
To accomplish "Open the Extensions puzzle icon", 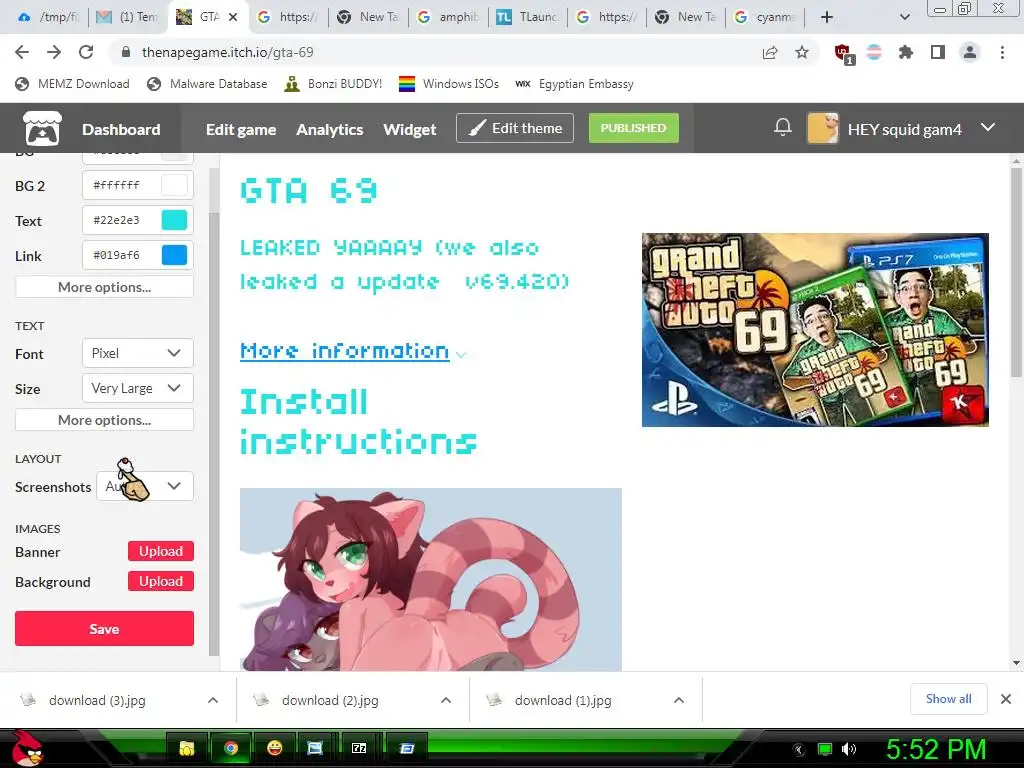I will [905, 52].
